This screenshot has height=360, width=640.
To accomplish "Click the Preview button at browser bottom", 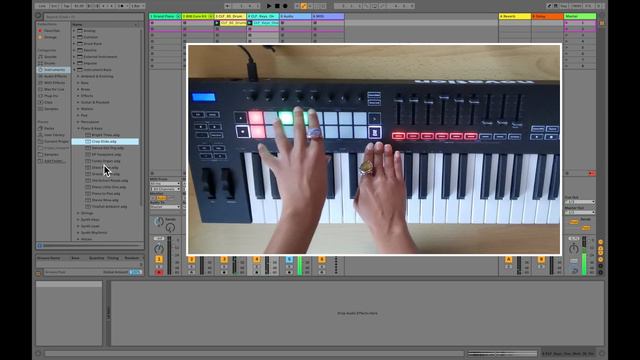I will (40, 246).
